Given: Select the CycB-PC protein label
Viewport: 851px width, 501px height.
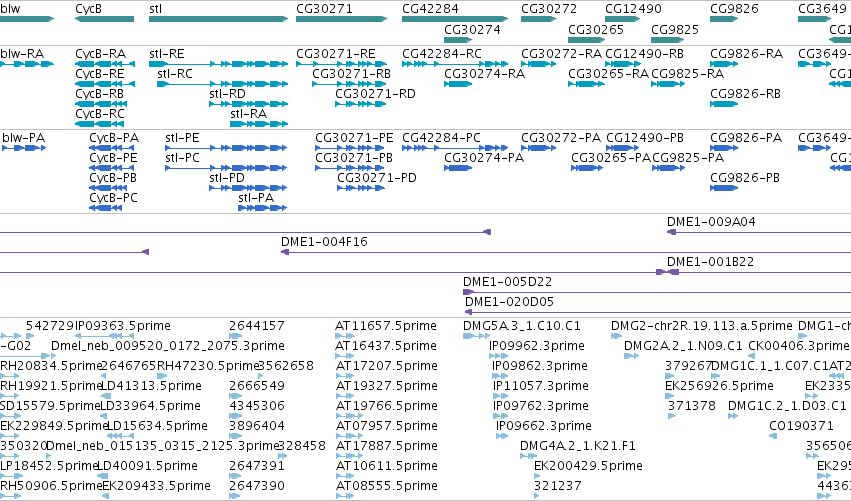Looking at the screenshot, I should pyautogui.click(x=113, y=198).
